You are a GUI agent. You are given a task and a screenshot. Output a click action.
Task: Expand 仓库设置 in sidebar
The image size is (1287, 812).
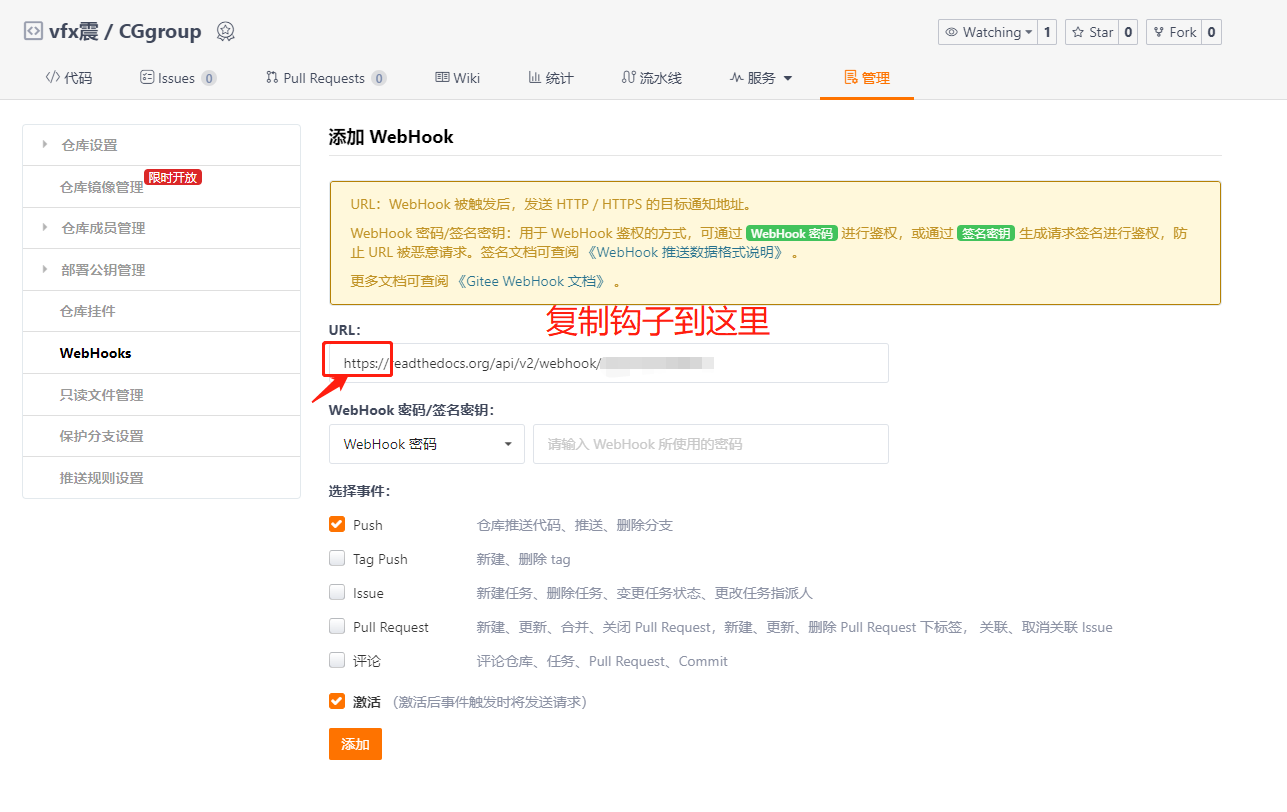point(161,145)
